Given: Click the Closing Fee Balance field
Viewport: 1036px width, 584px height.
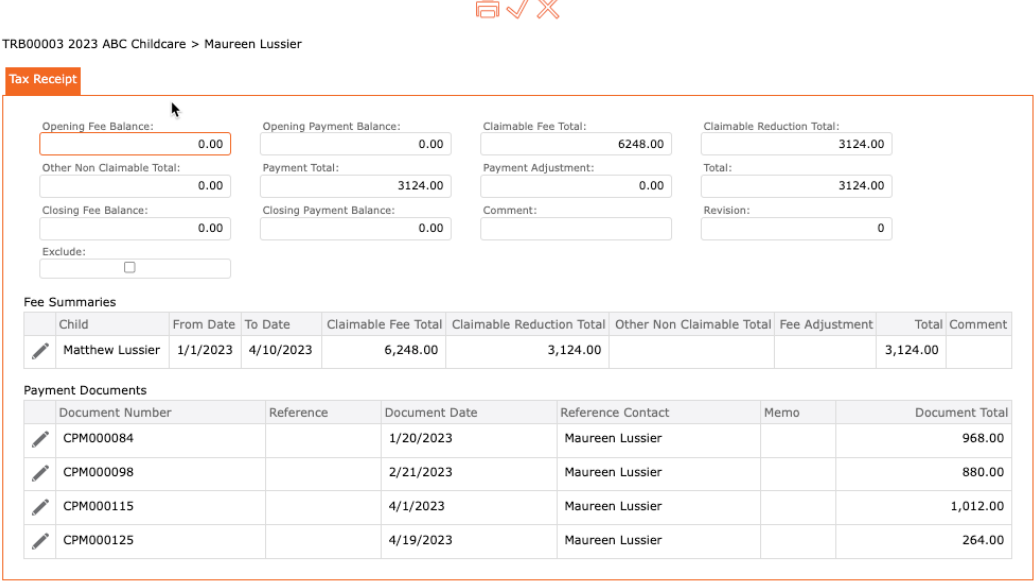Looking at the screenshot, I should pyautogui.click(x=135, y=228).
